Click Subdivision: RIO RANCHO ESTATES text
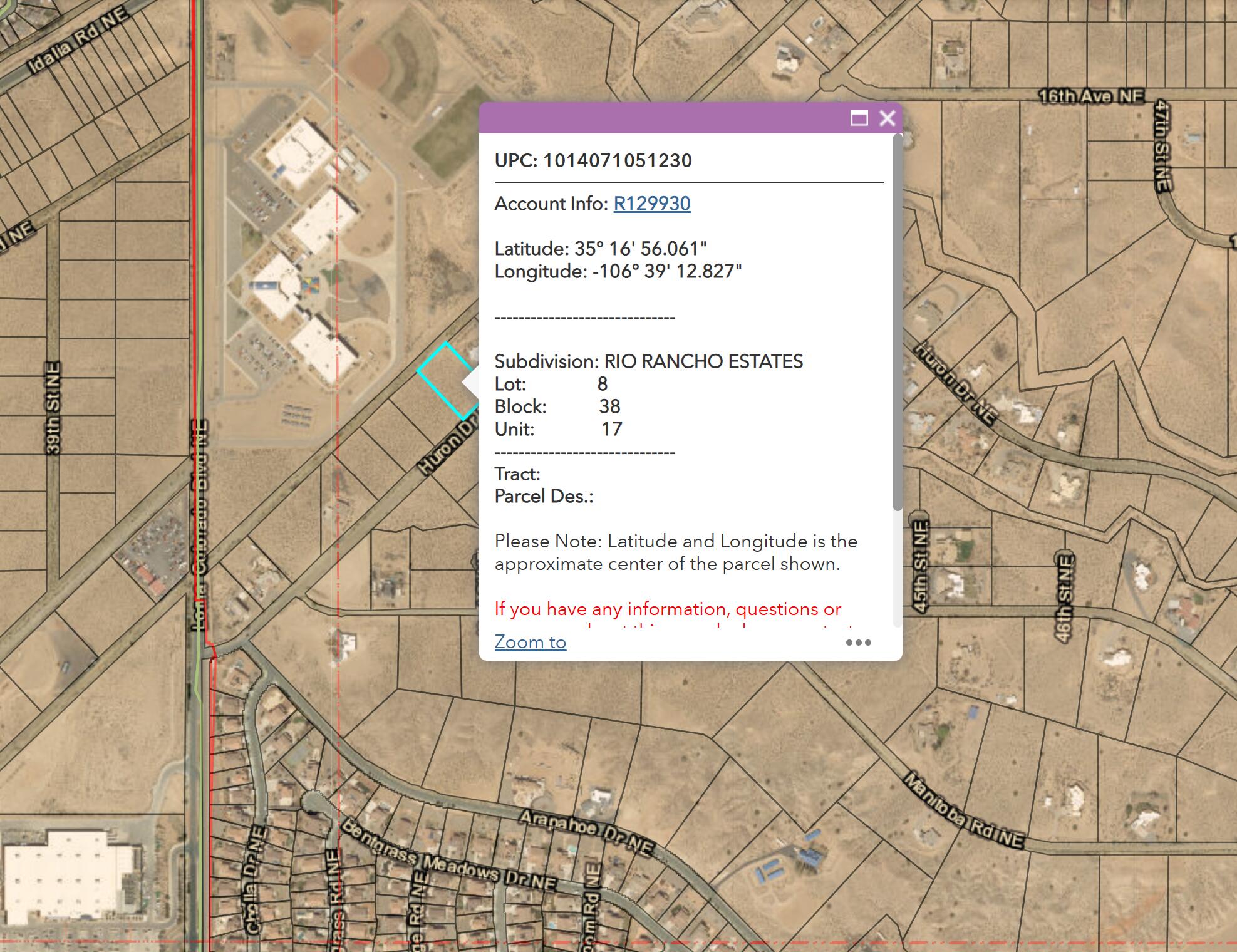This screenshot has width=1237, height=952. [649, 361]
